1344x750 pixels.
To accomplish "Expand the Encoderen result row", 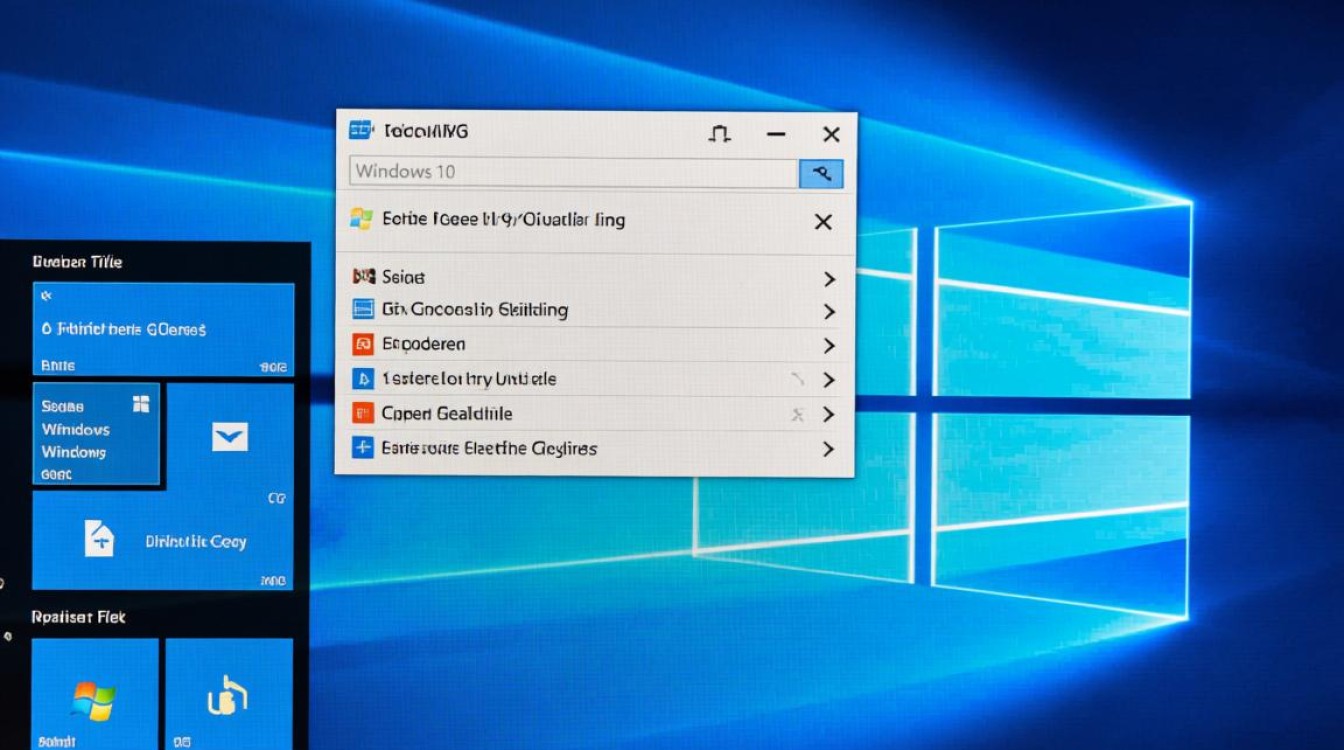I will pos(829,346).
